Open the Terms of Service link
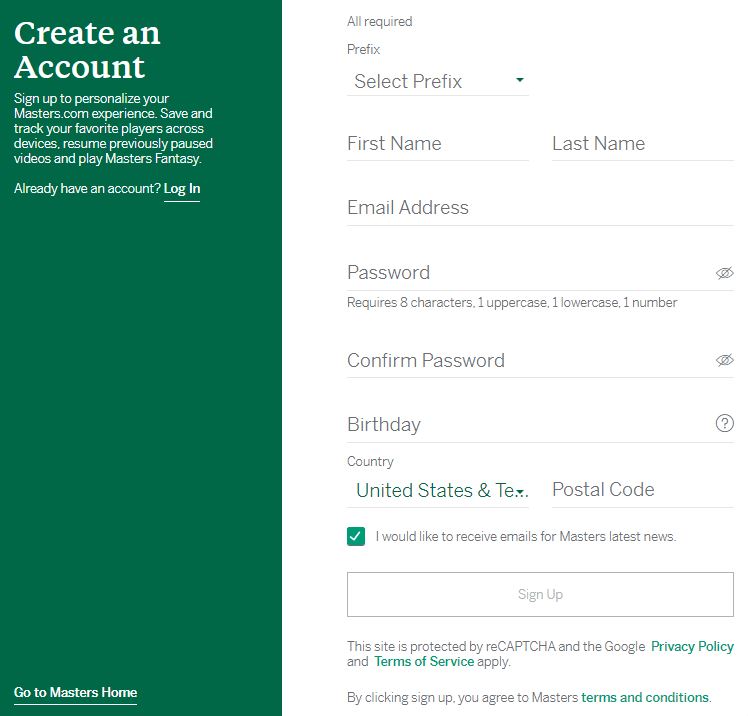This screenshot has width=748, height=716. [x=424, y=662]
